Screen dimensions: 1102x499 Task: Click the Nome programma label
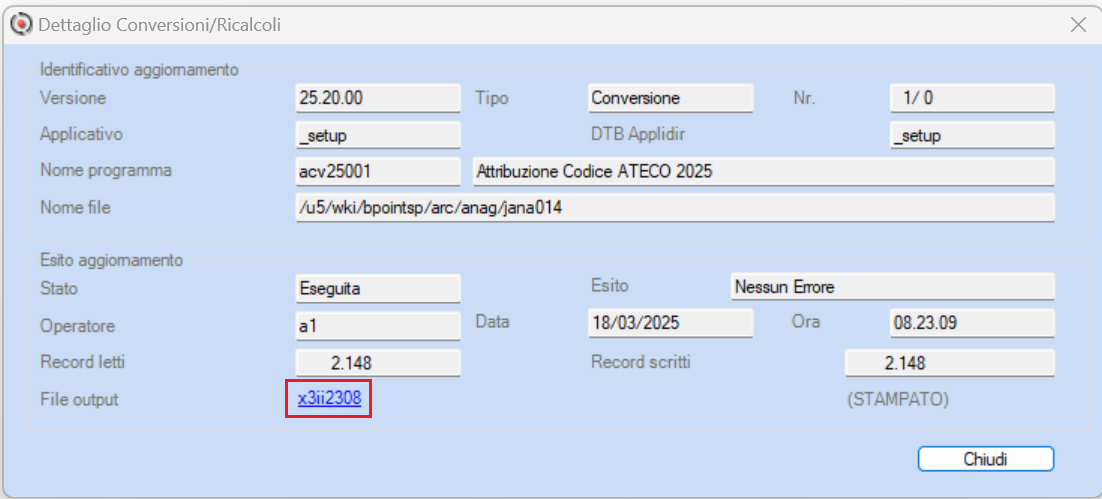point(106,171)
